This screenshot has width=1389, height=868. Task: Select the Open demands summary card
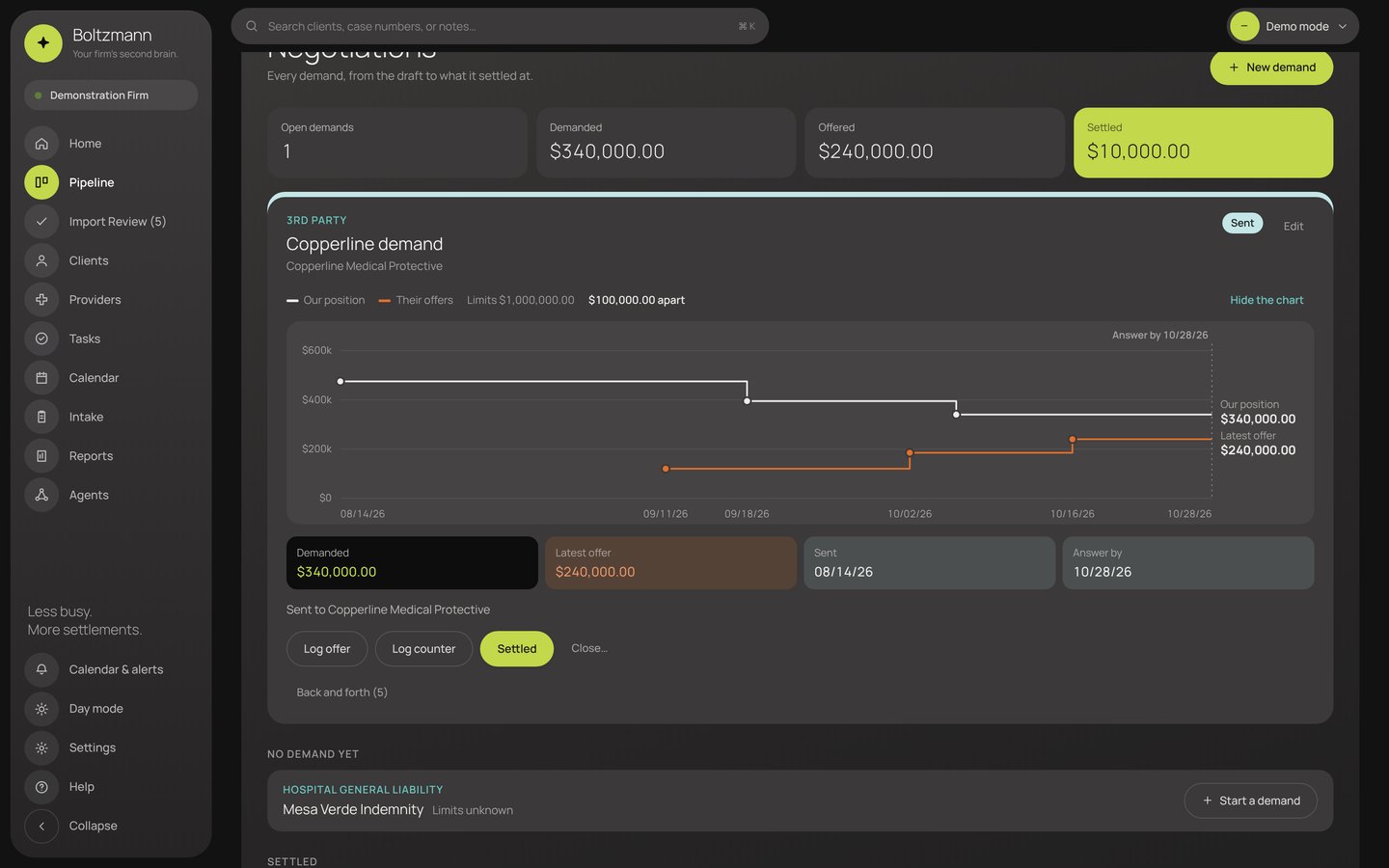397,143
